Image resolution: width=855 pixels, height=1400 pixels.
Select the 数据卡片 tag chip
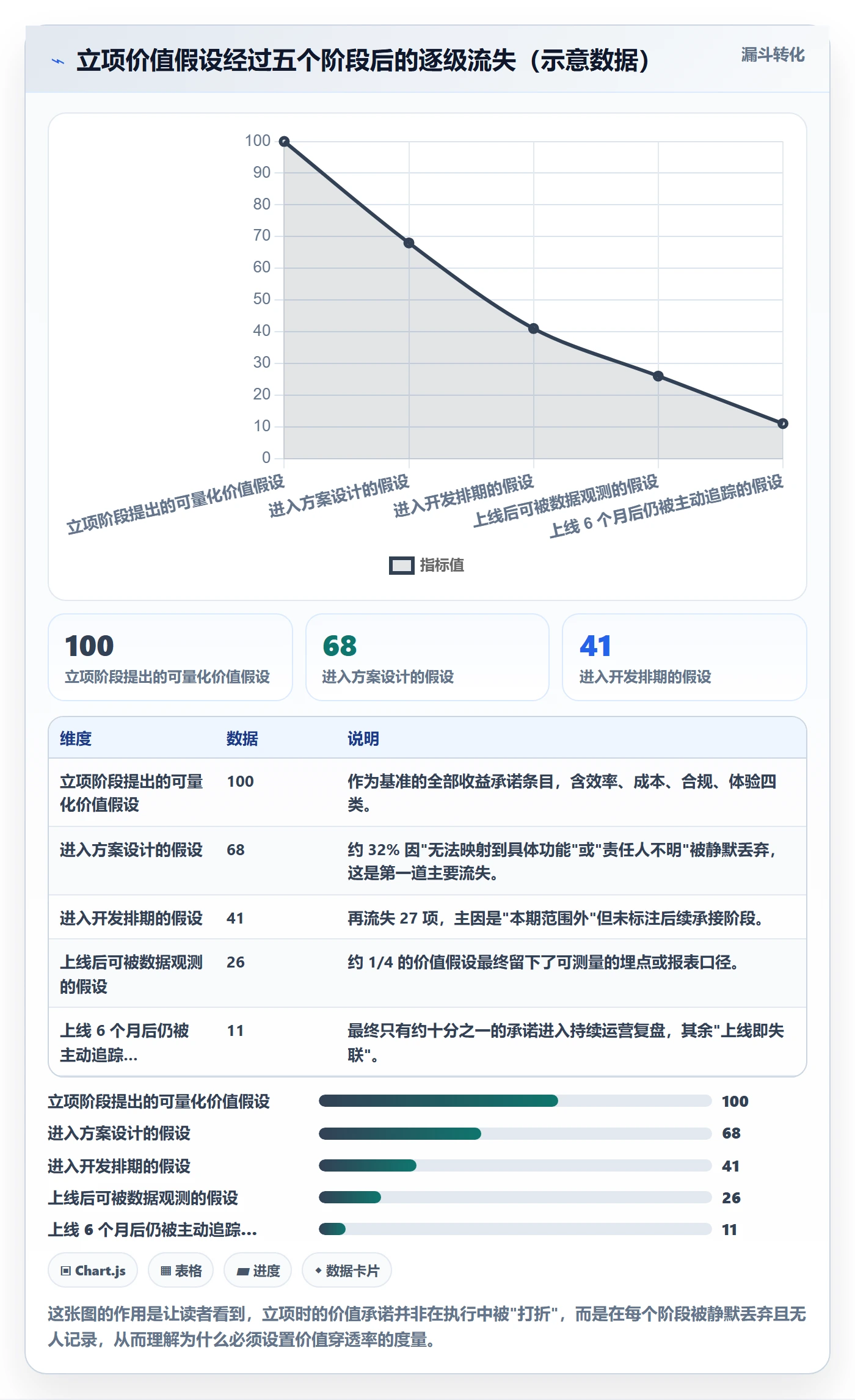coord(347,1271)
